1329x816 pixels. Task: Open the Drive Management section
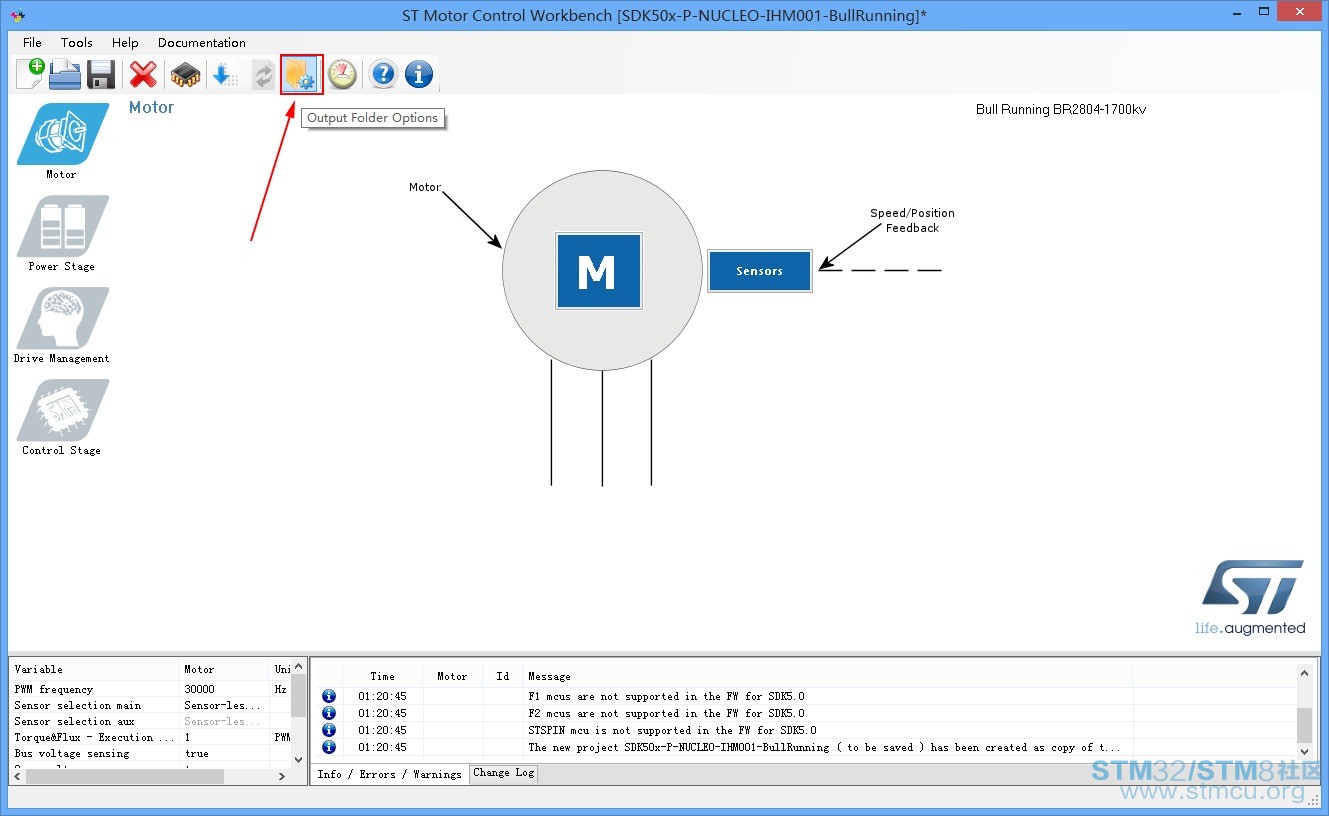62,325
